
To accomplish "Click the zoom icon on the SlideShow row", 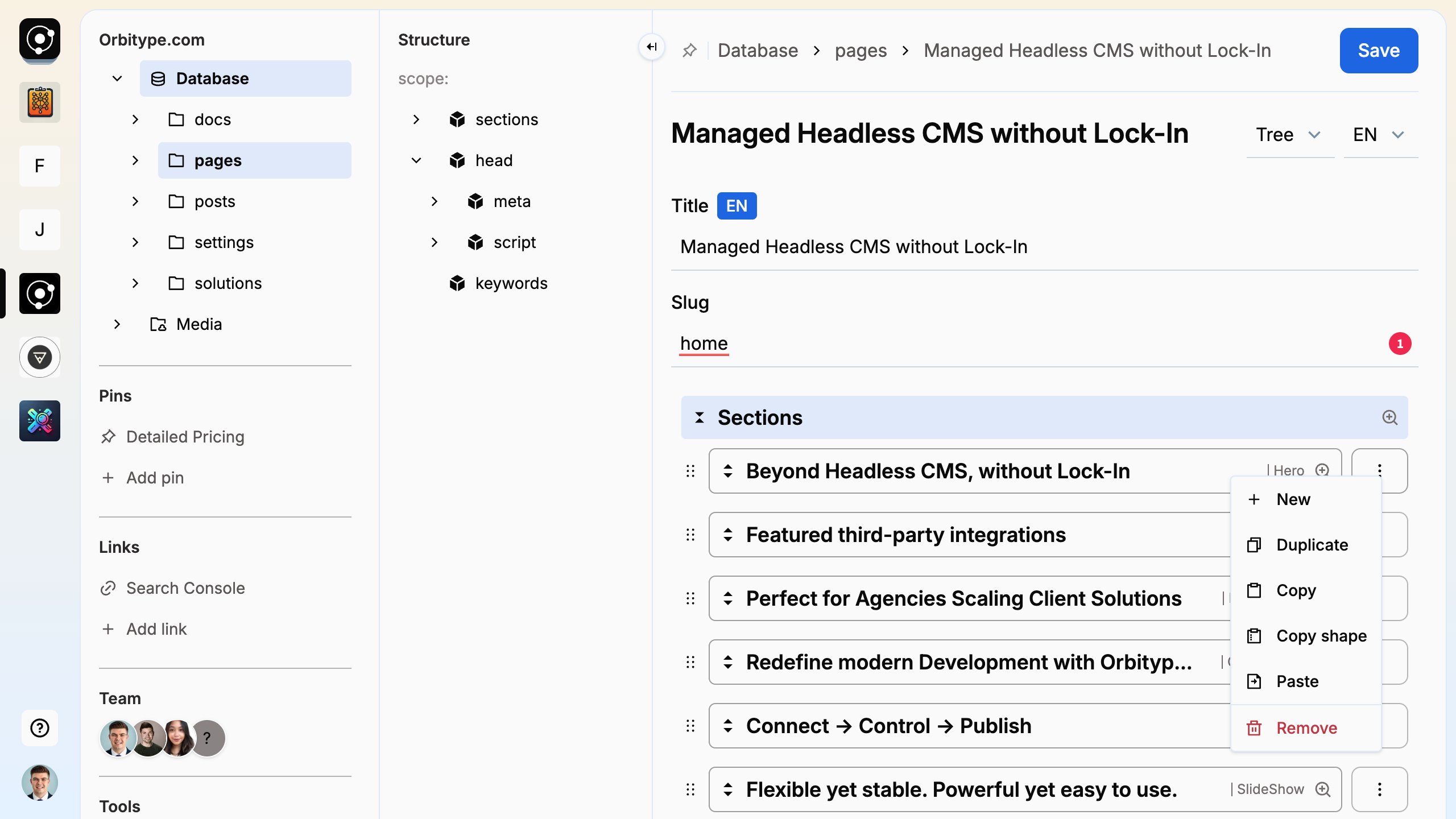I will coord(1323,789).
